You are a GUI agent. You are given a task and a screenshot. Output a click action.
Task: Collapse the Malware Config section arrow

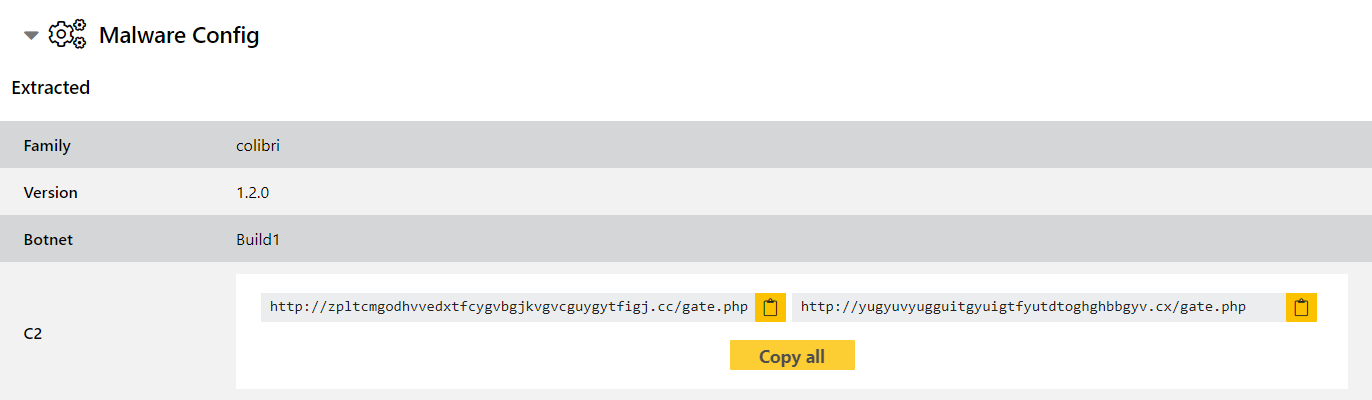pos(32,36)
